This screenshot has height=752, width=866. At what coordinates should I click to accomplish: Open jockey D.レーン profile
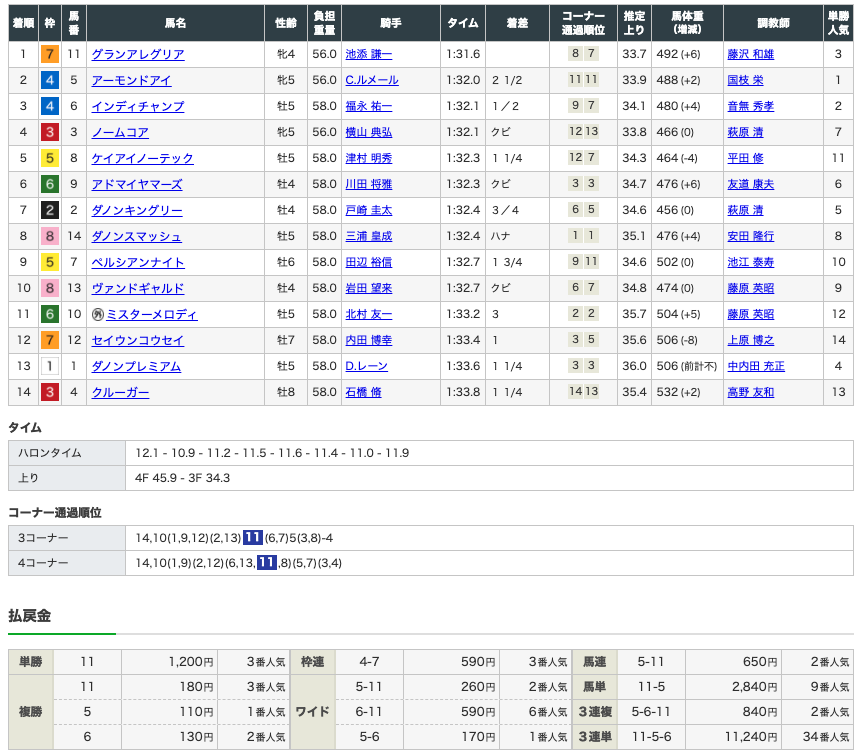(367, 366)
